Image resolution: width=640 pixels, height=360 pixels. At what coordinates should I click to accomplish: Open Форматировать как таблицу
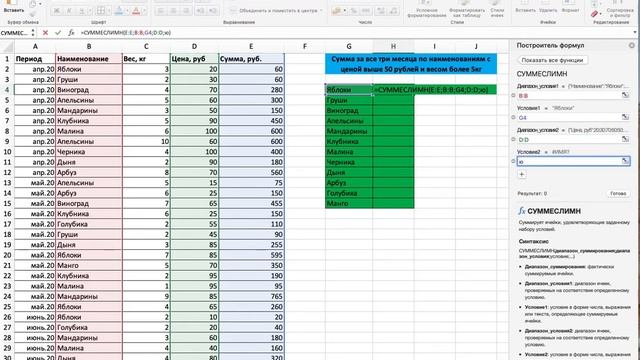point(467,9)
